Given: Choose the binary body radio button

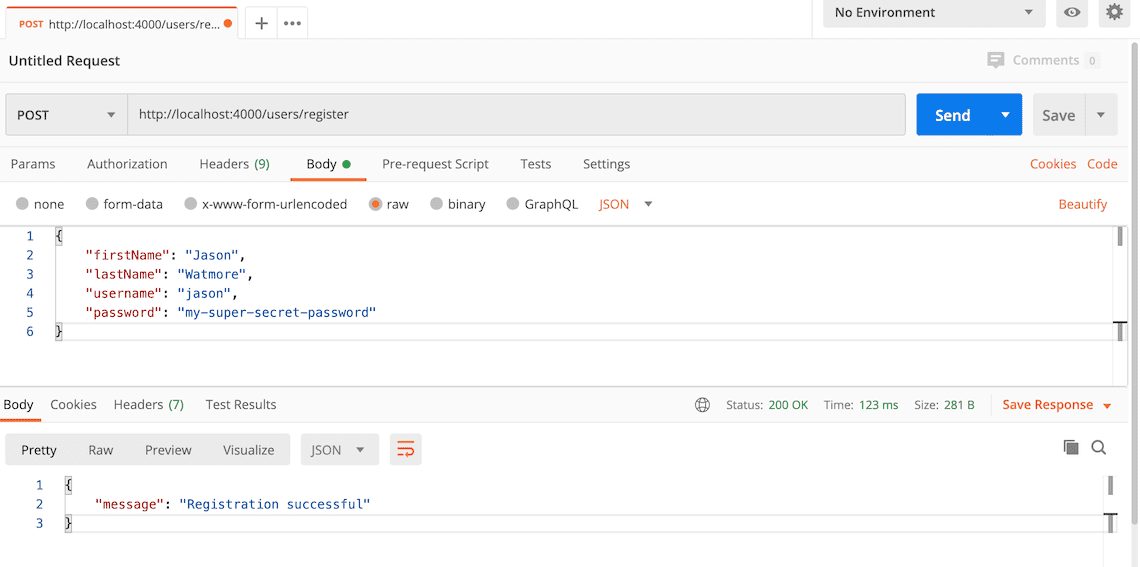Looking at the screenshot, I should [436, 204].
